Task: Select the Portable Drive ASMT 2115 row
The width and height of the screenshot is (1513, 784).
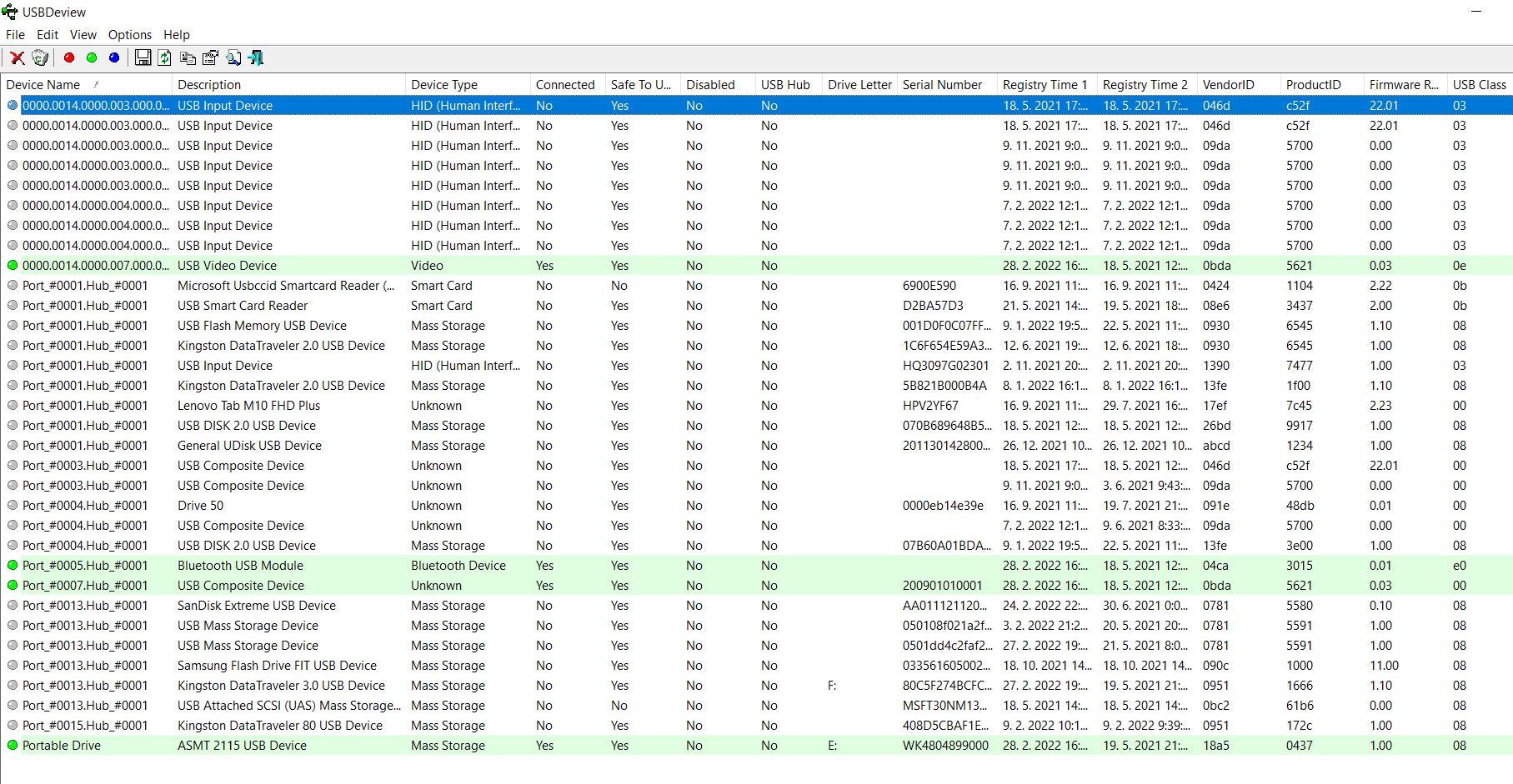Action: click(x=242, y=746)
